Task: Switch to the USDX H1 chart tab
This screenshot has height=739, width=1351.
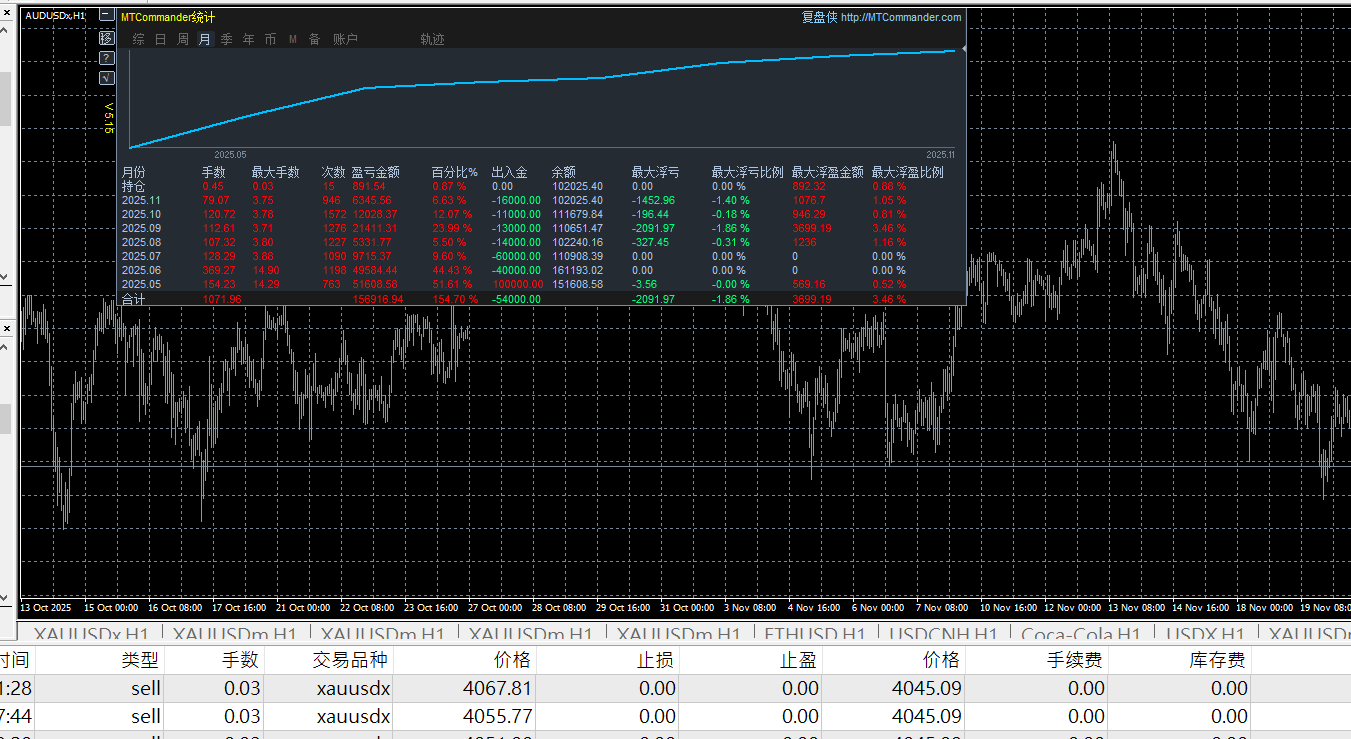Action: 1205,634
